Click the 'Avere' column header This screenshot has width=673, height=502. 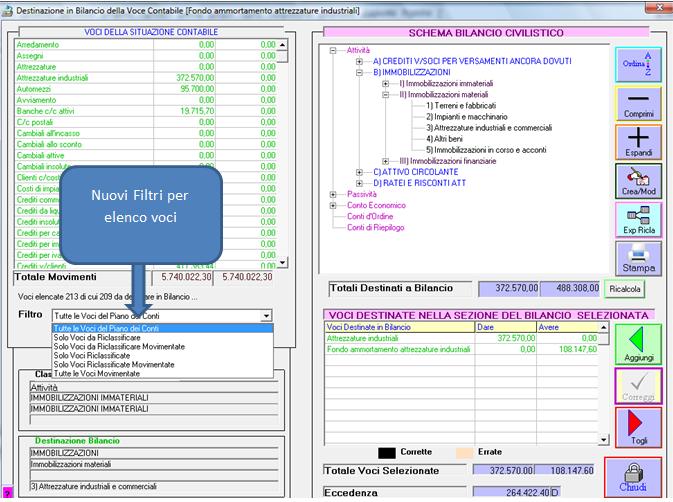(567, 327)
